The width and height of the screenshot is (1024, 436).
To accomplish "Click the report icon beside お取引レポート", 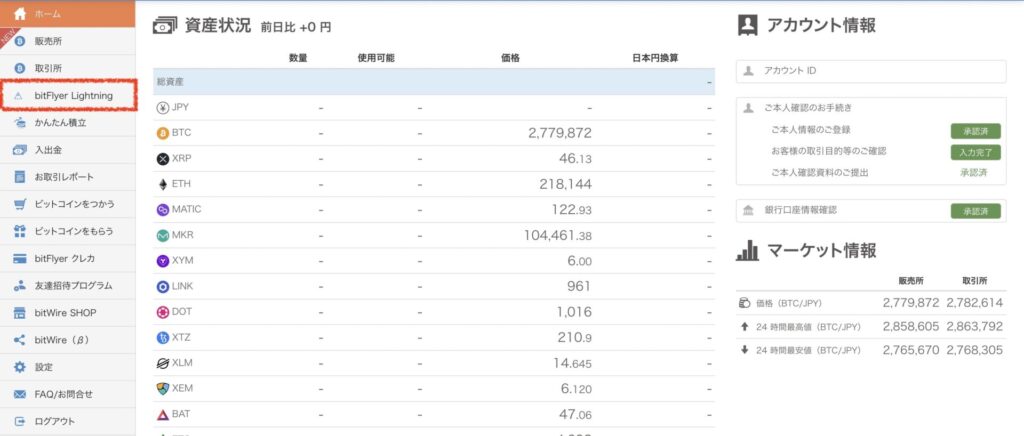I will tap(20, 177).
